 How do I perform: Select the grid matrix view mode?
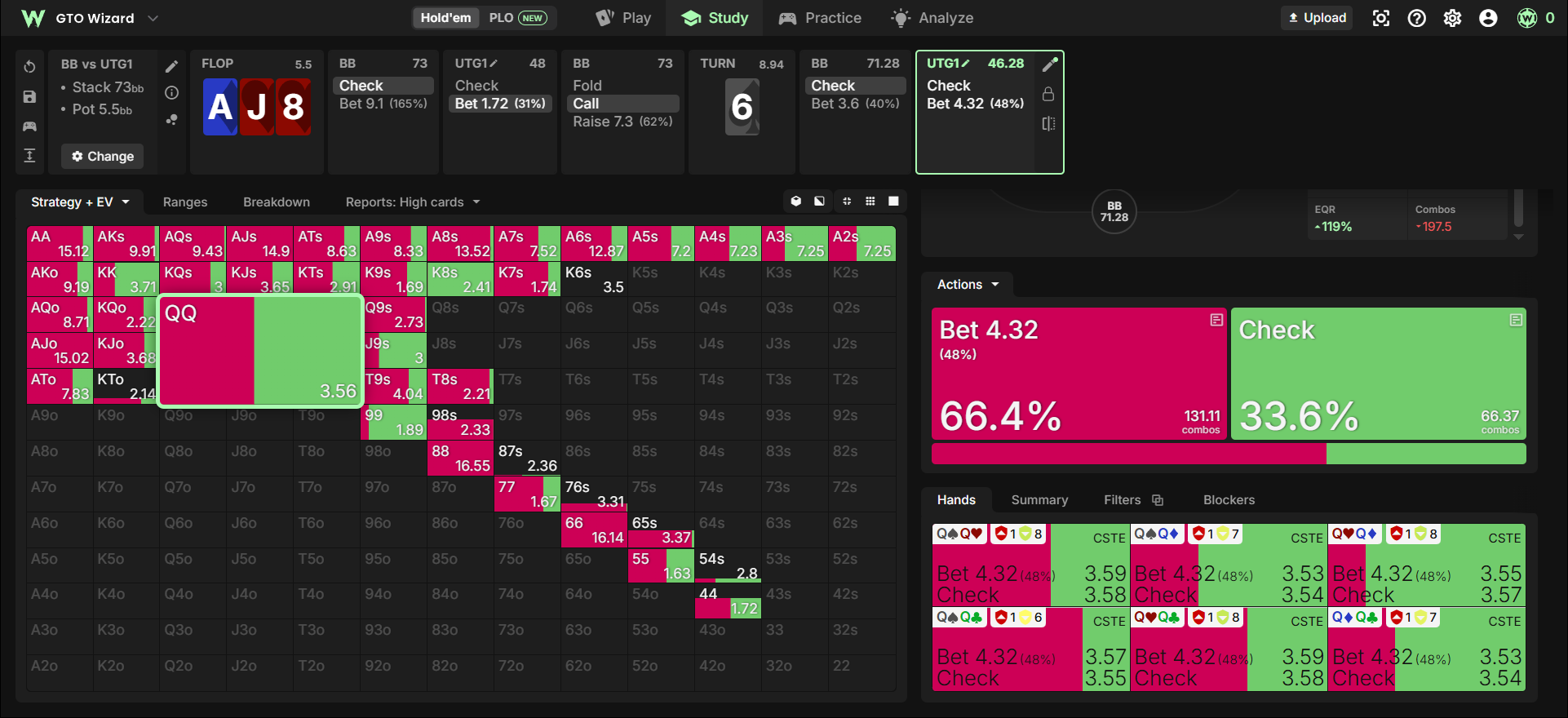[x=870, y=201]
